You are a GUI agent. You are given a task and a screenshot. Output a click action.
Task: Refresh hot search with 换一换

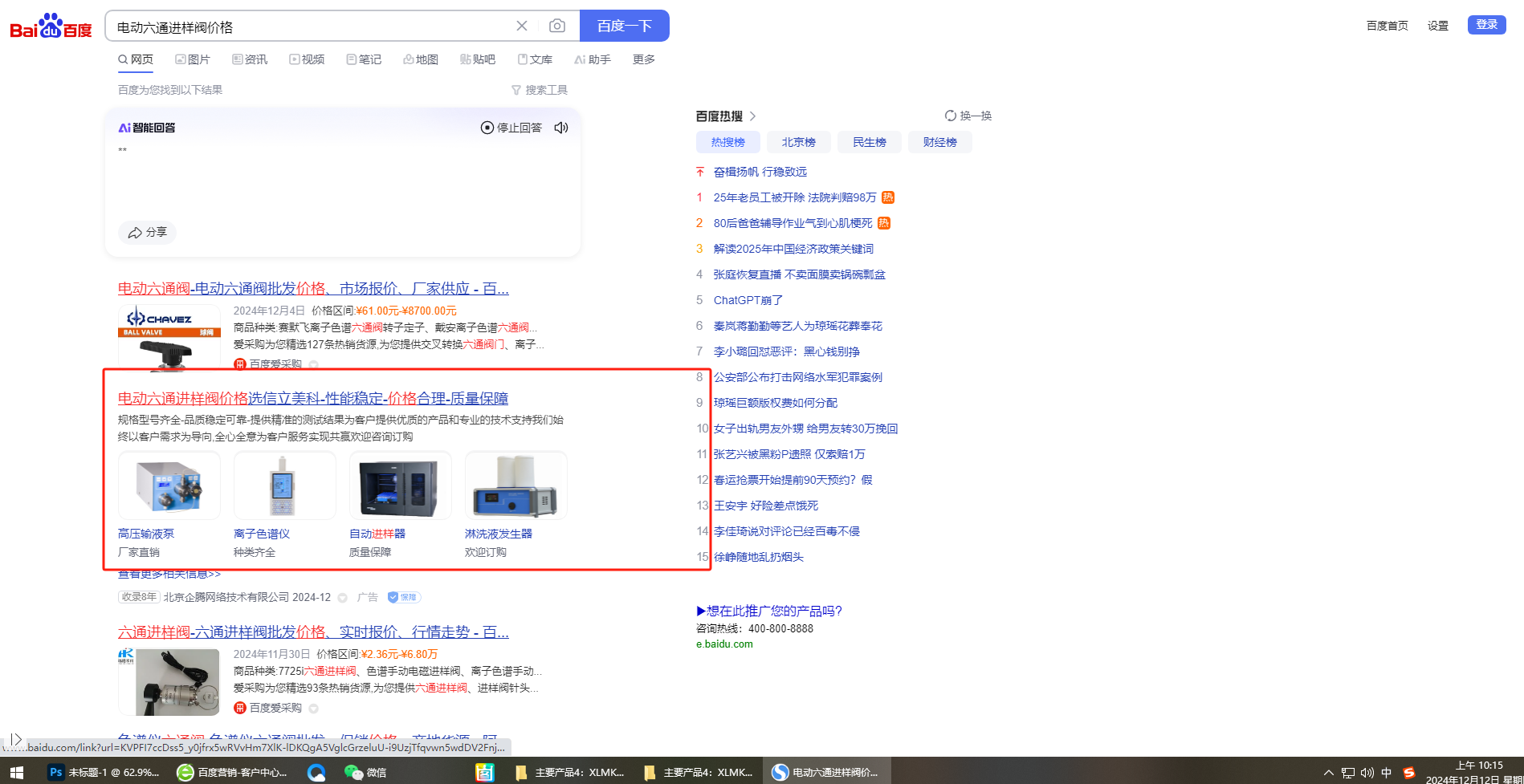[968, 116]
